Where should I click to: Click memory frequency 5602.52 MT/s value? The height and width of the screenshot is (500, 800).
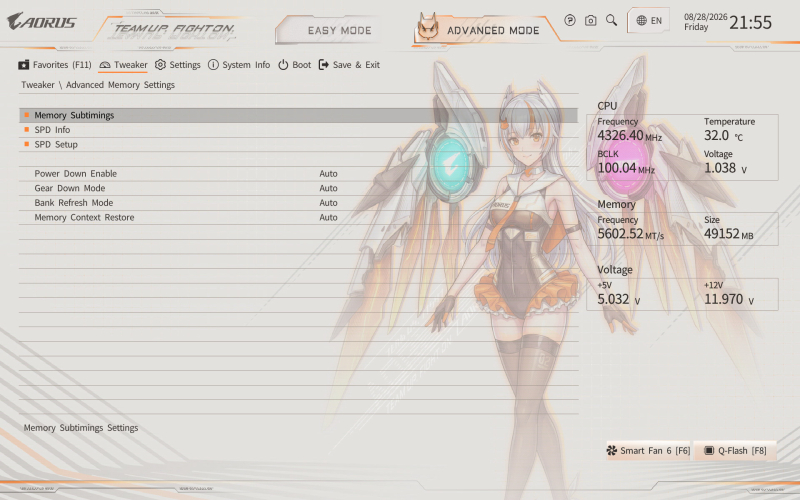pos(631,234)
